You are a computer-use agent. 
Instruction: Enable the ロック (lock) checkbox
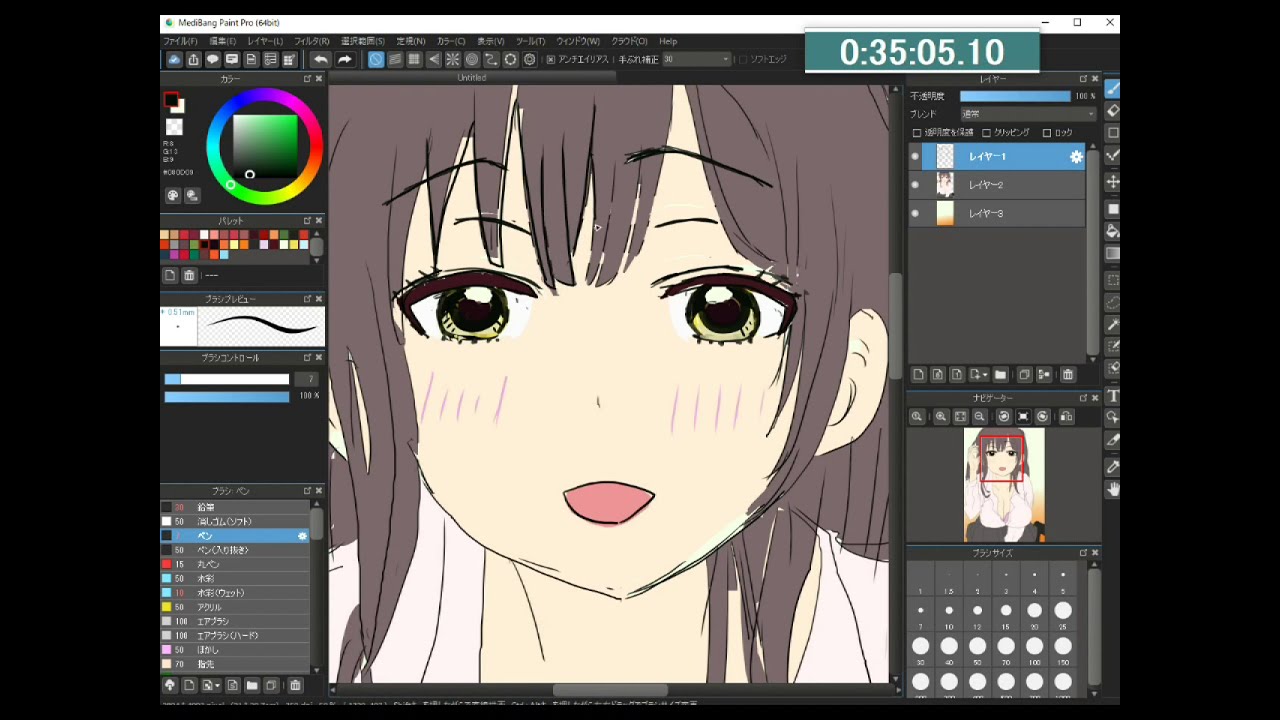1047,133
